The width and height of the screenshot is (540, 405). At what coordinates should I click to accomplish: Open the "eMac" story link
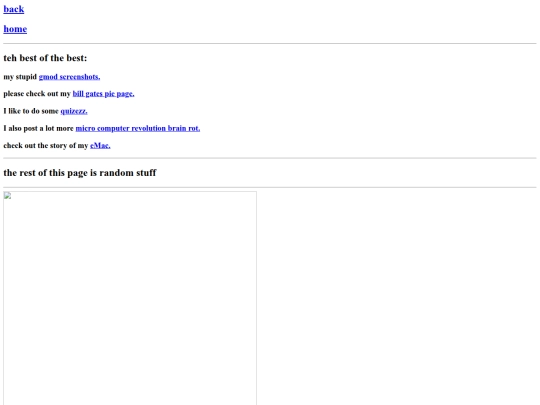[100, 145]
